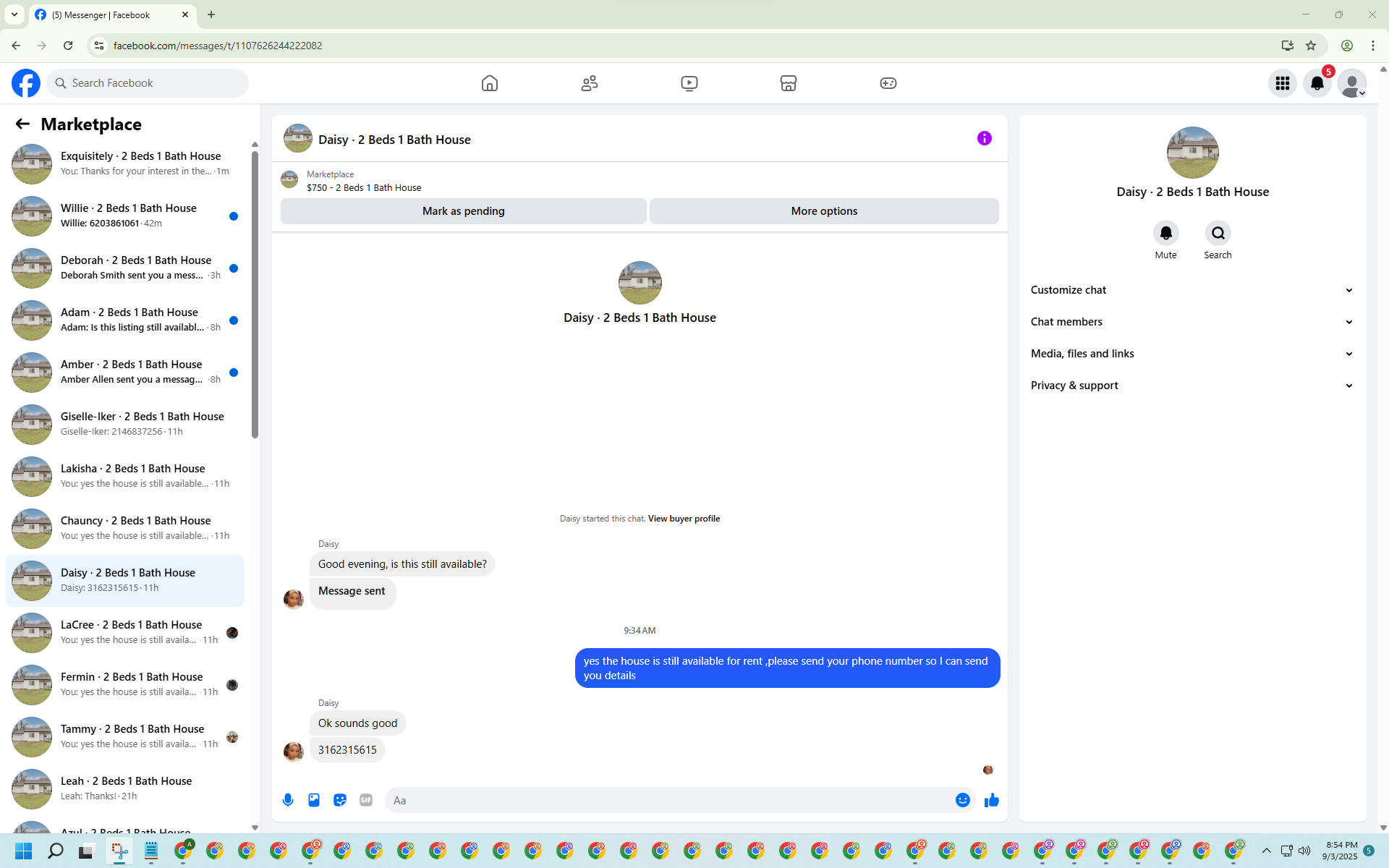Image resolution: width=1389 pixels, height=868 pixels.
Task: Open Chrome three-dot menu
Action: (x=1373, y=46)
